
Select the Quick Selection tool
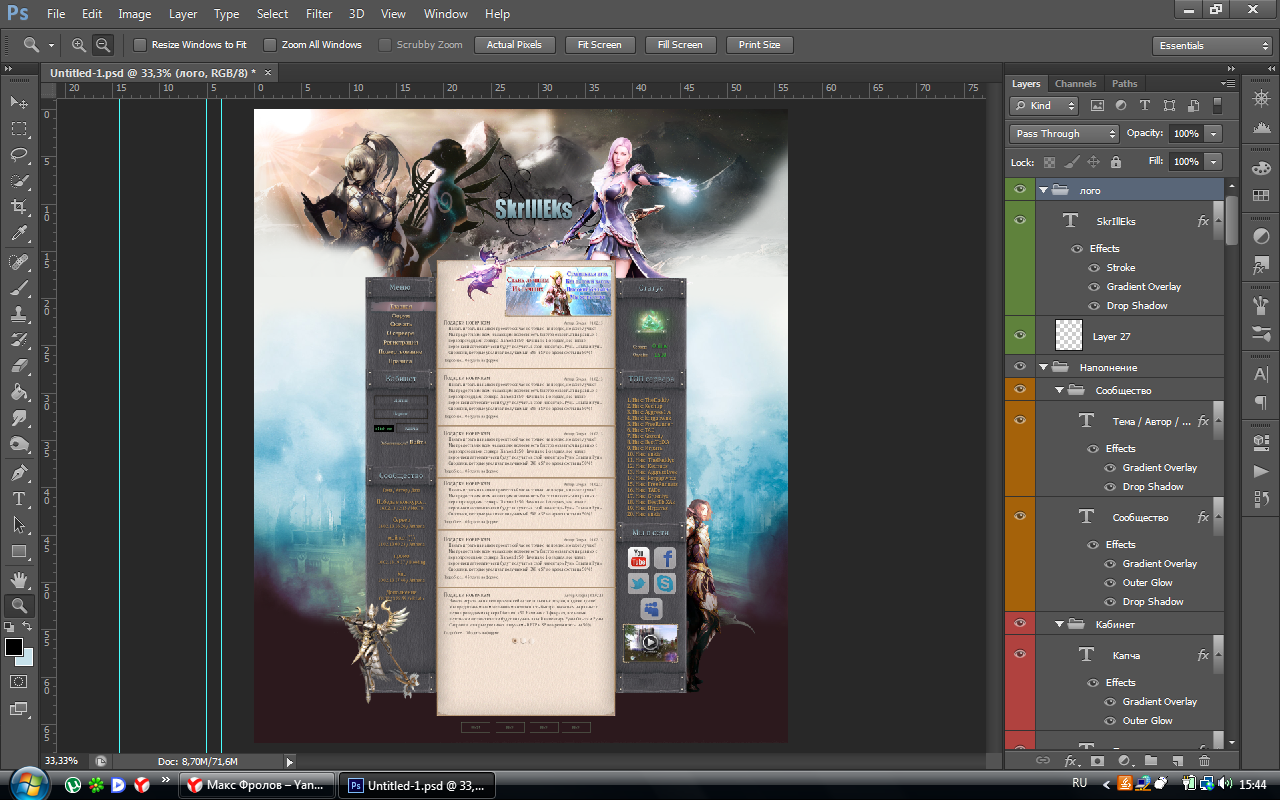point(19,181)
